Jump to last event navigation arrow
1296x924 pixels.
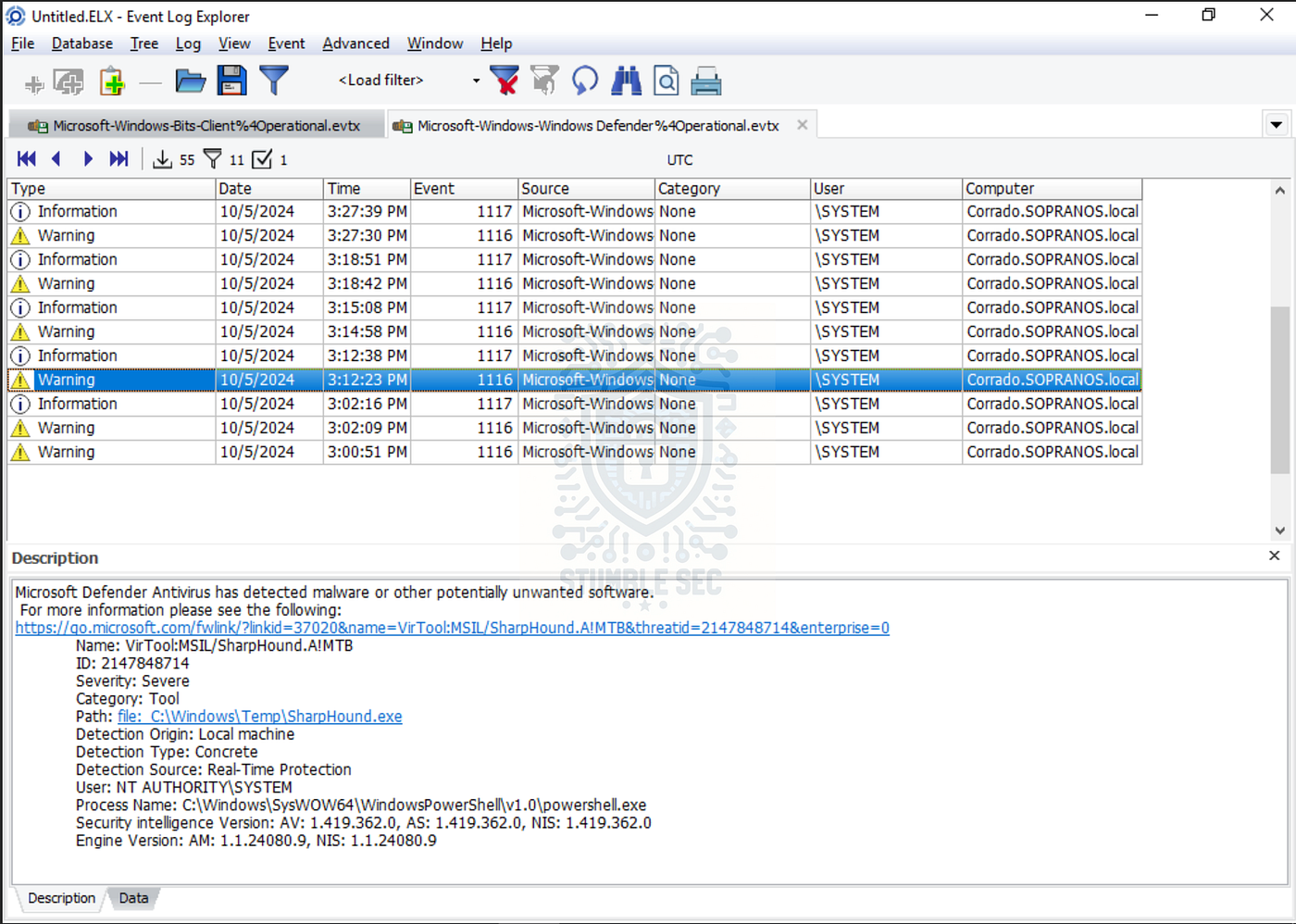click(118, 159)
